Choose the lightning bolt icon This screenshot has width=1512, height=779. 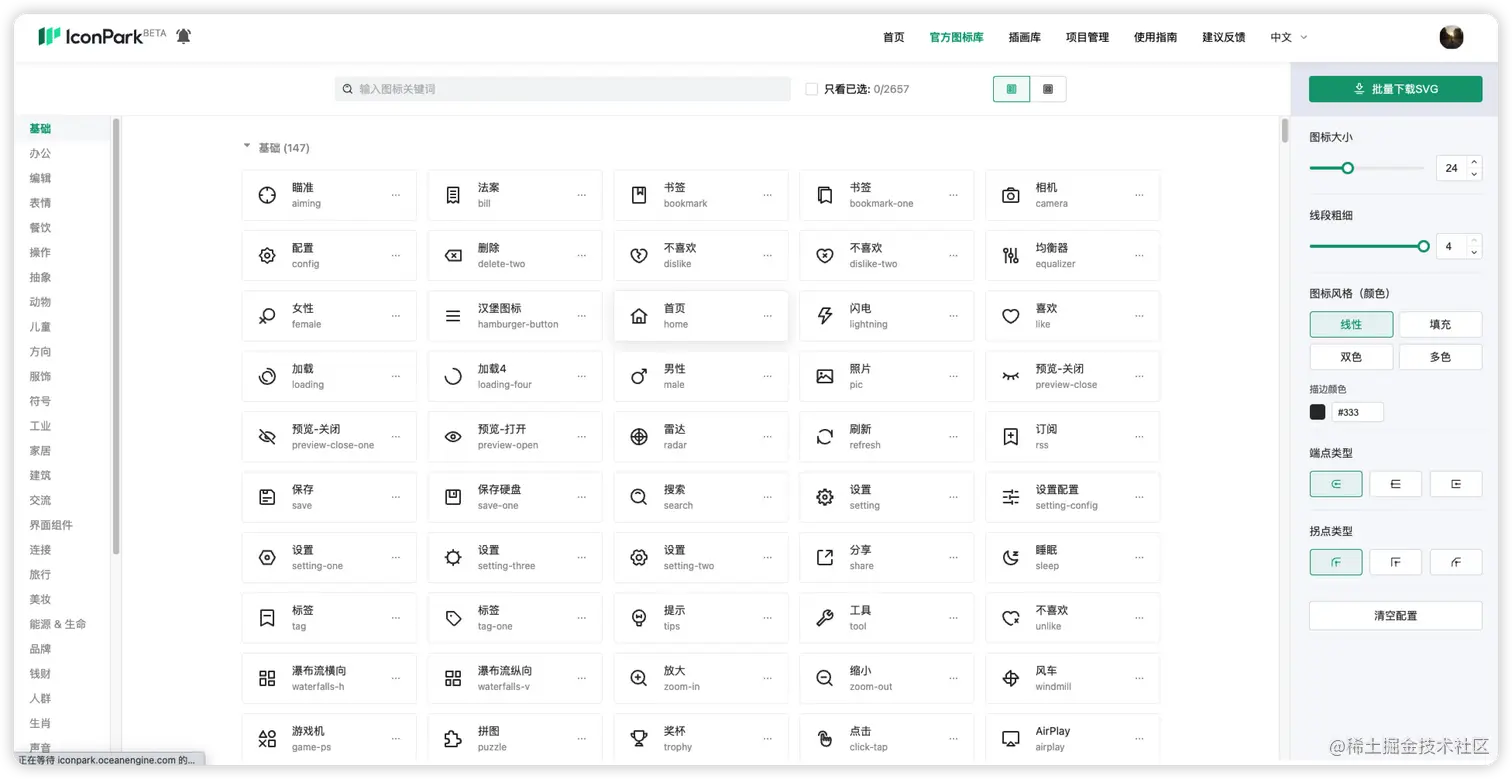[x=825, y=316]
